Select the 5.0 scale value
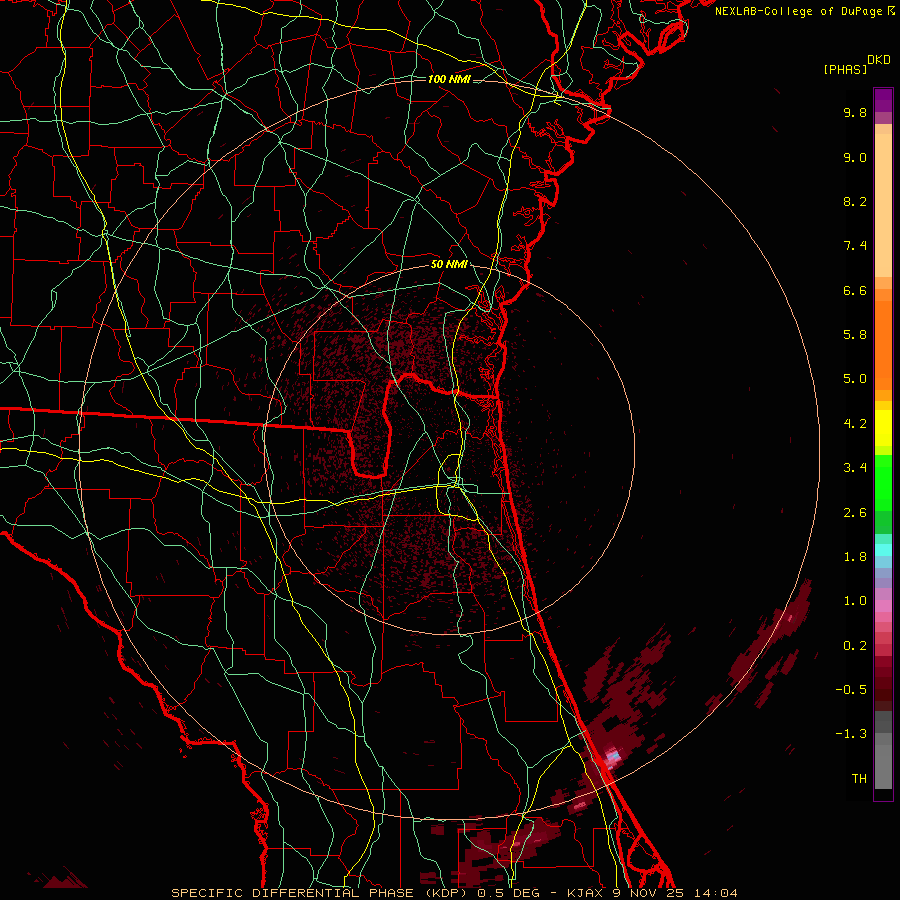The image size is (900, 900). pyautogui.click(x=855, y=379)
